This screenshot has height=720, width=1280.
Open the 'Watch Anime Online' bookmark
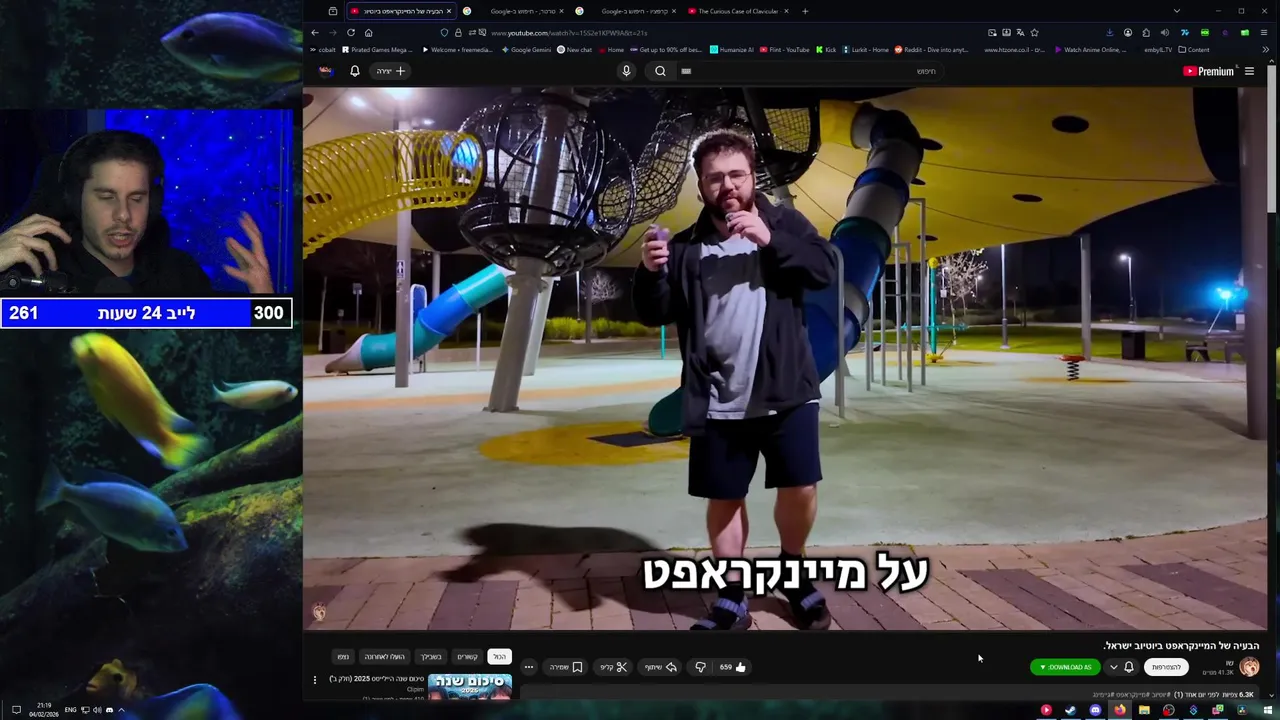pyautogui.click(x=1090, y=50)
